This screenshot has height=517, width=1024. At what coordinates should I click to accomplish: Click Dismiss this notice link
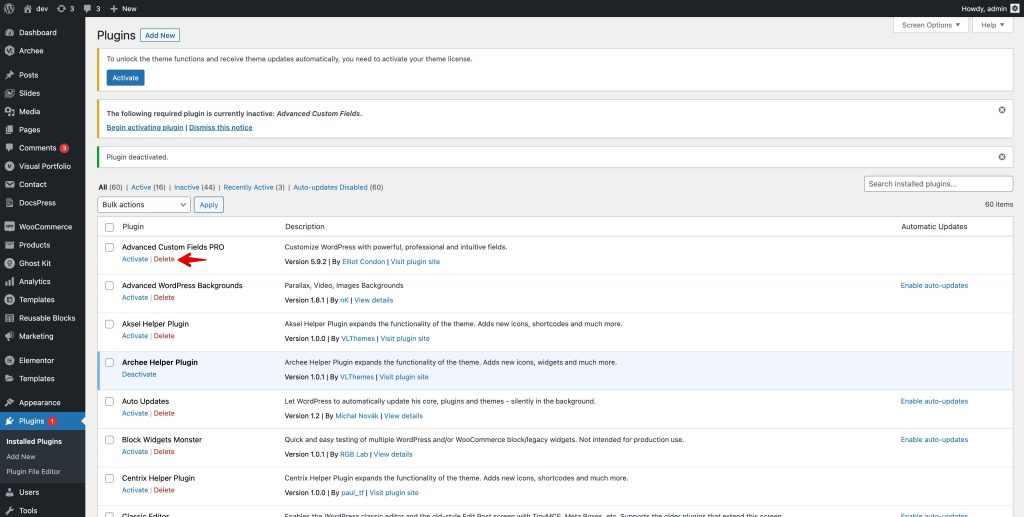221,127
